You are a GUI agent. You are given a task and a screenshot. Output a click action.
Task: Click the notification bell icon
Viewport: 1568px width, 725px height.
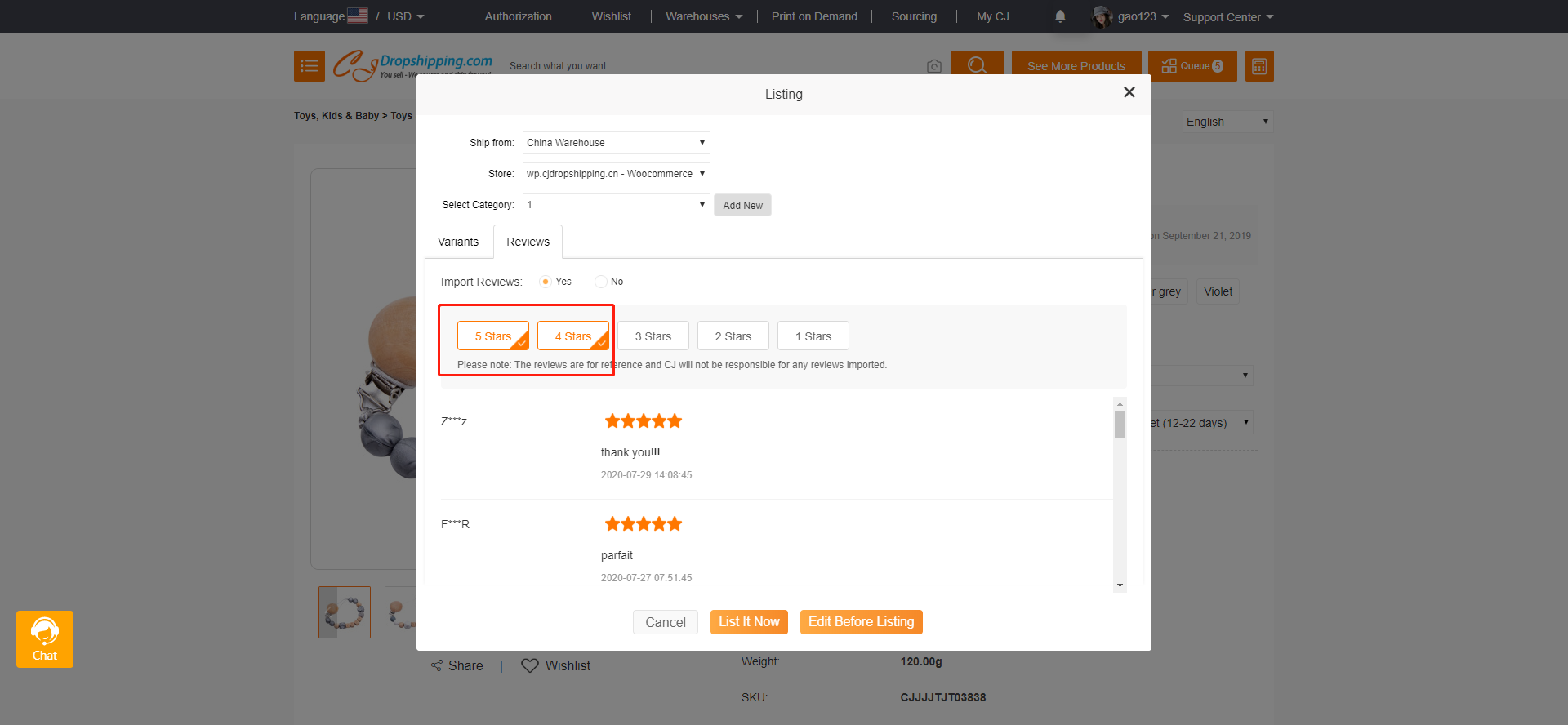coord(1060,16)
